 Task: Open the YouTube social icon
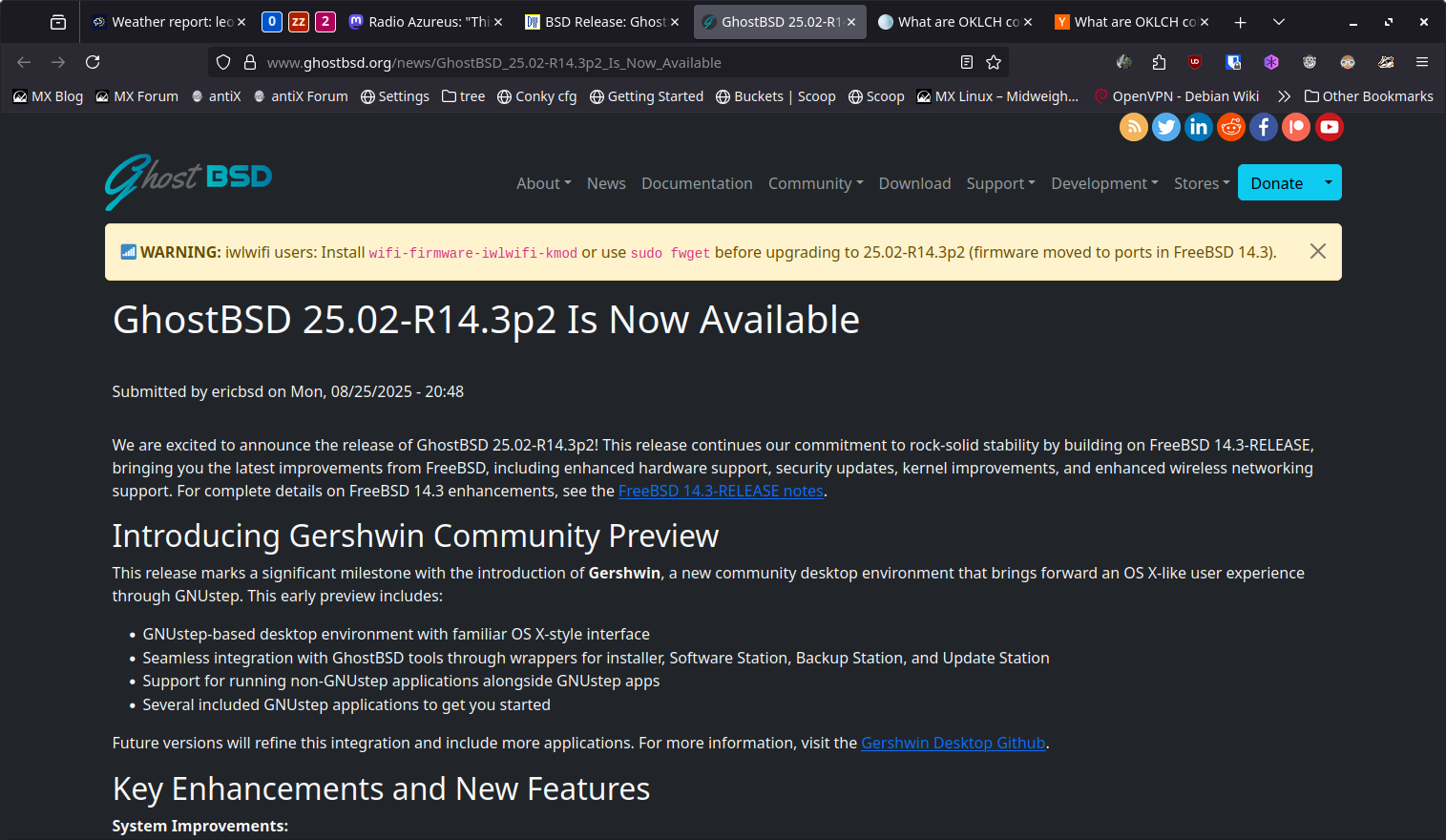tap(1330, 127)
